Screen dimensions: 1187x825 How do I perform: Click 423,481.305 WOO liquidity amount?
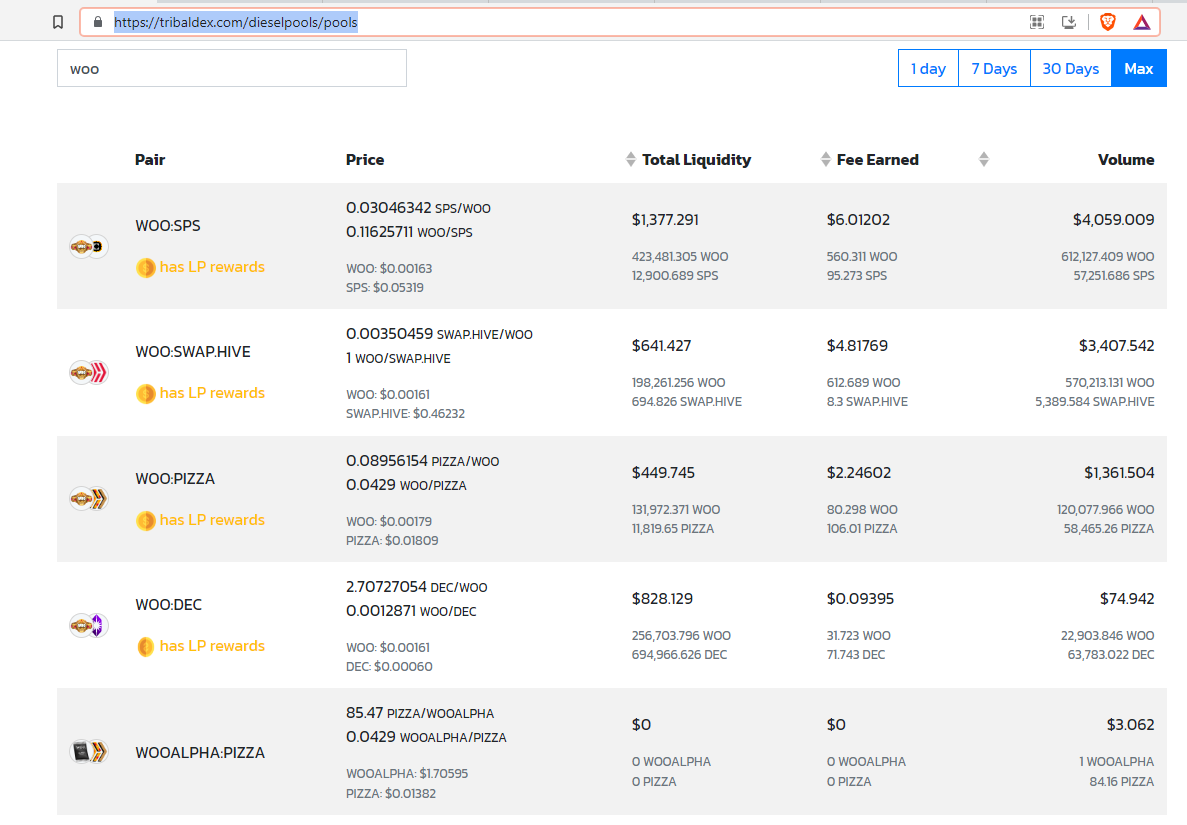tap(681, 257)
